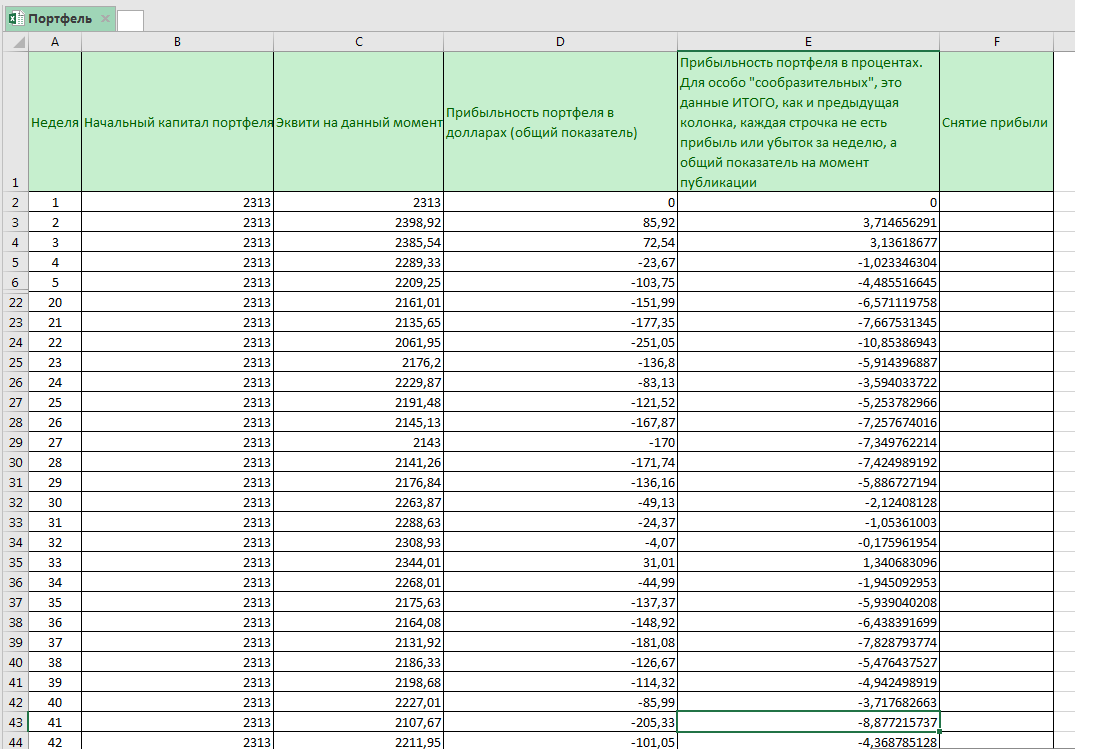This screenshot has height=749, width=1100.
Task: Select column C header
Action: tap(358, 42)
